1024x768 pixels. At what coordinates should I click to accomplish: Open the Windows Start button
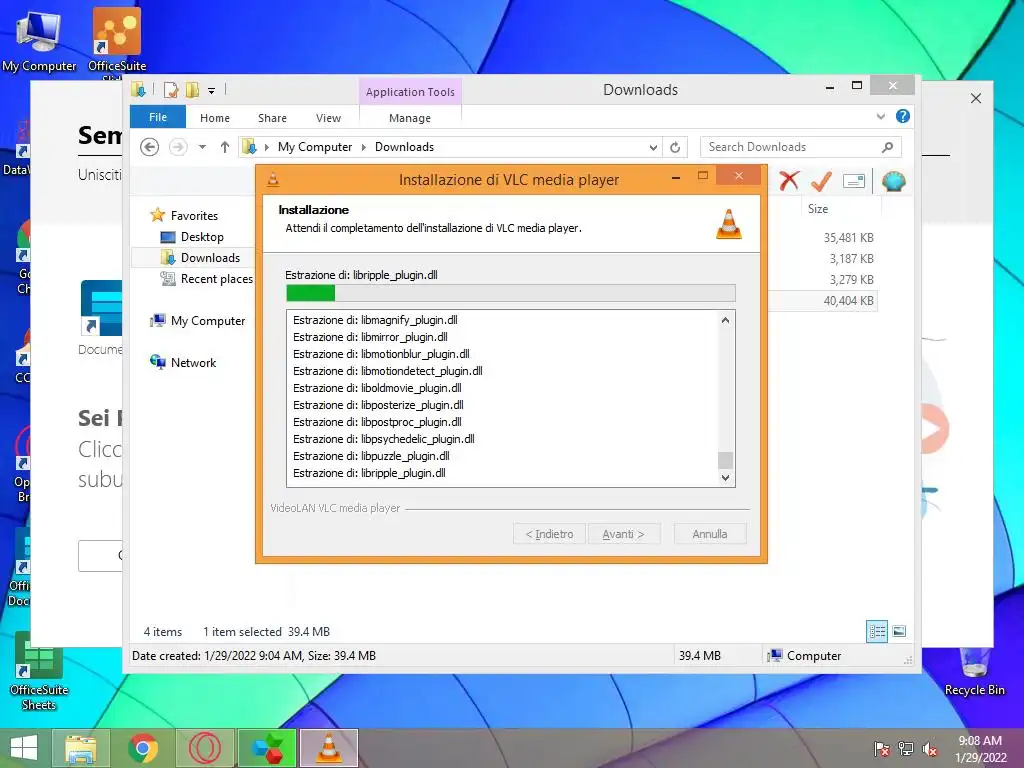coord(24,748)
